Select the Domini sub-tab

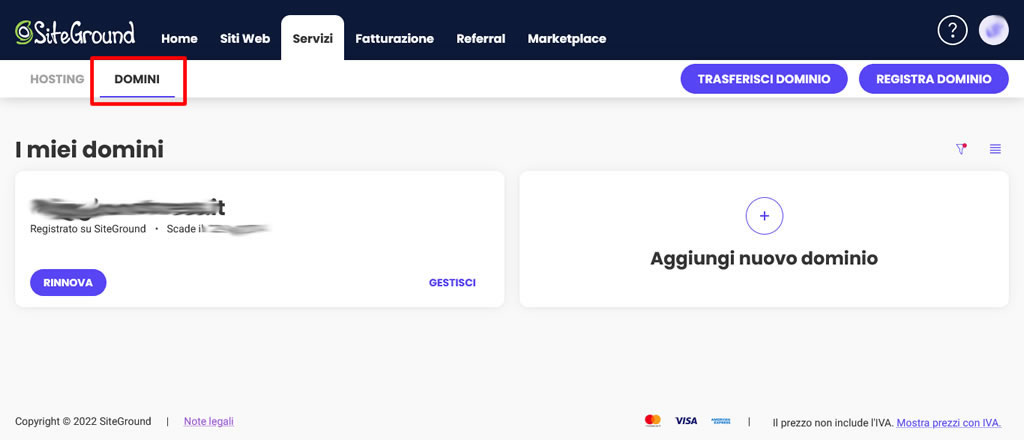[x=137, y=79]
